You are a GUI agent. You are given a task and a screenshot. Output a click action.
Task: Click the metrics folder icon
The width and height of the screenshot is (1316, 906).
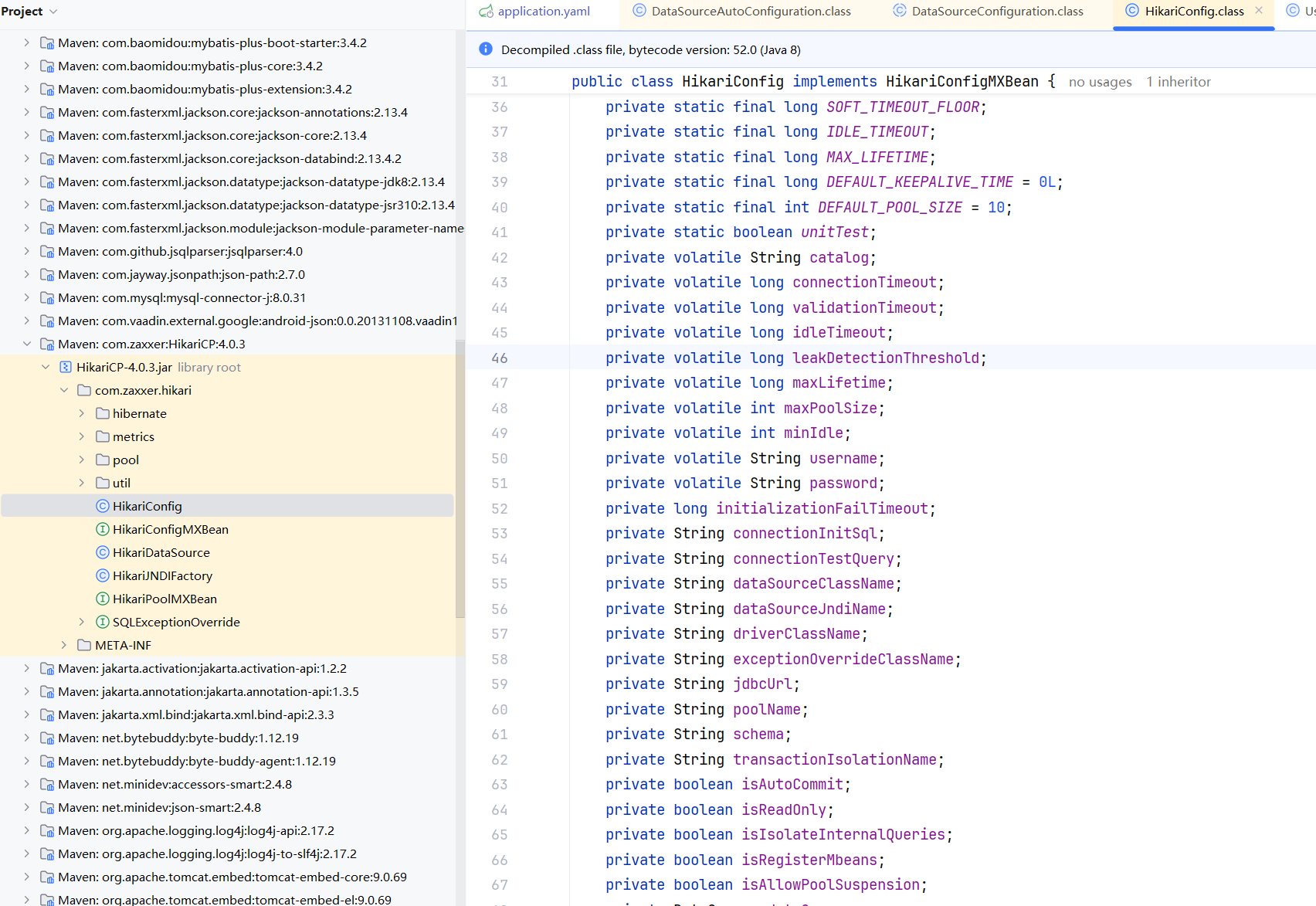tap(103, 436)
